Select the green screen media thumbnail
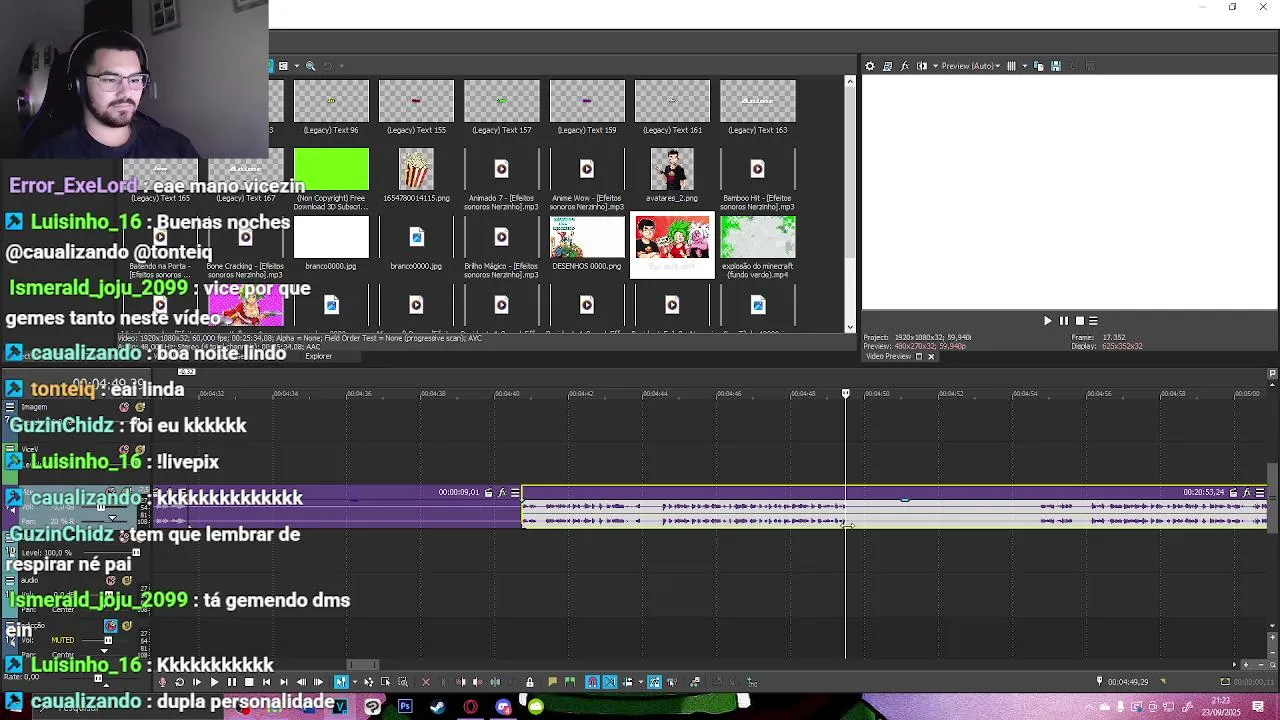This screenshot has height=720, width=1280. [x=331, y=169]
